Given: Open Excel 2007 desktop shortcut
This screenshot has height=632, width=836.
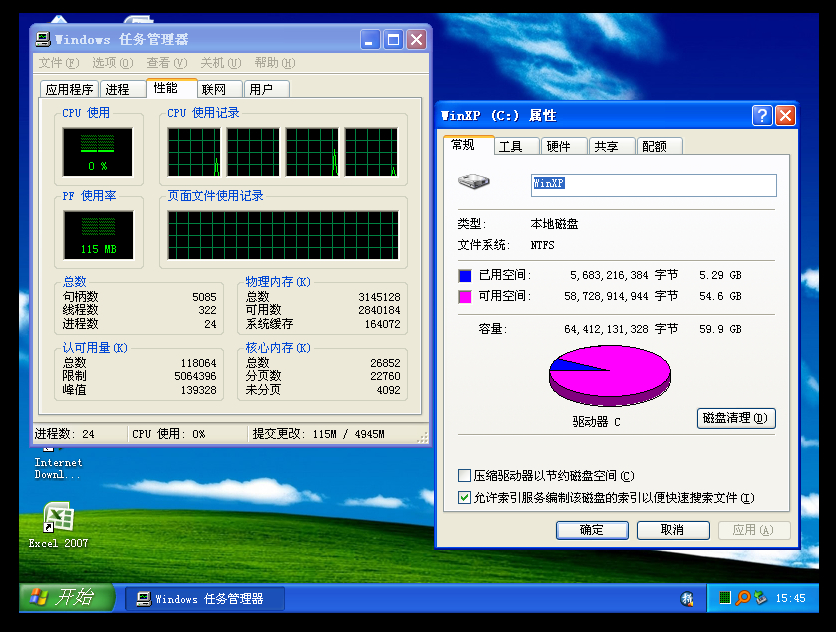Looking at the screenshot, I should [x=58, y=518].
